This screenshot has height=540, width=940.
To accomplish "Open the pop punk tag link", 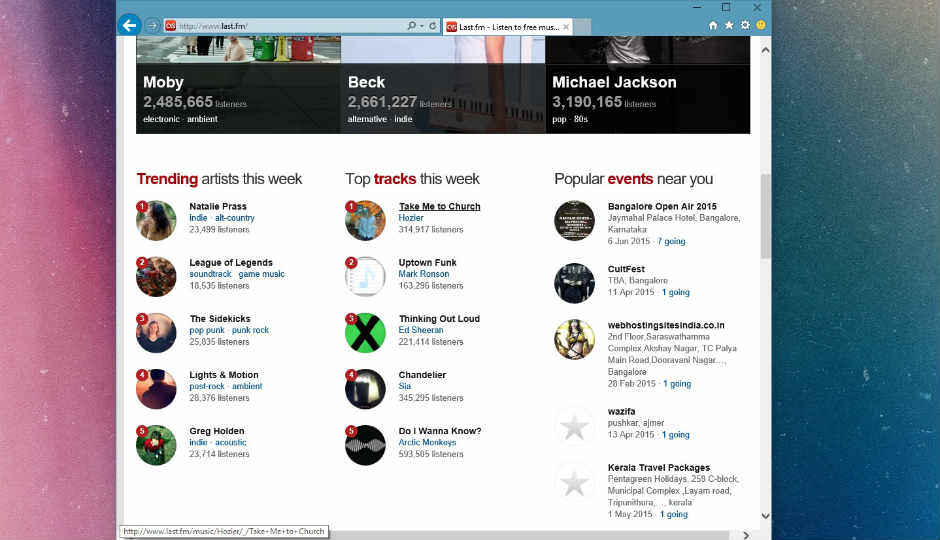I will click(207, 330).
